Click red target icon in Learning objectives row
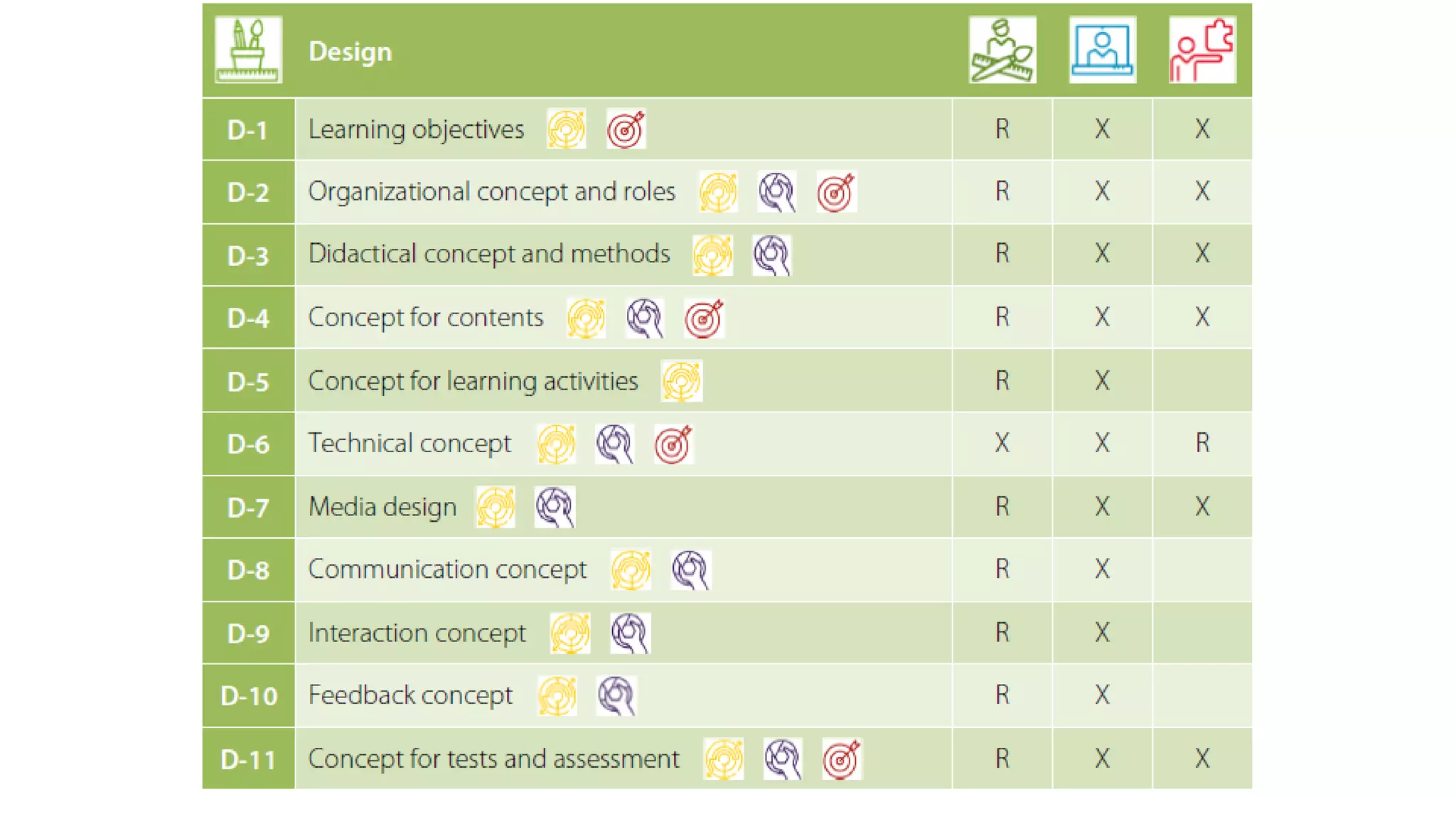 (626, 129)
